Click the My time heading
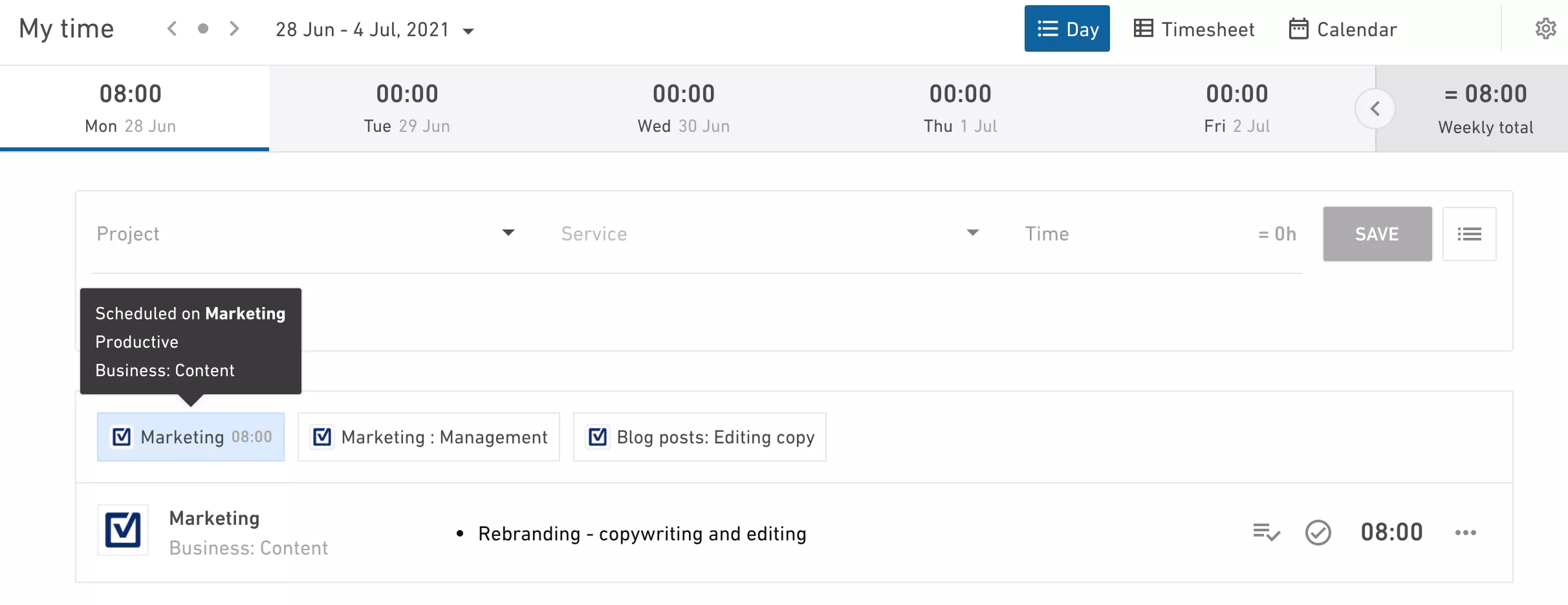Image resolution: width=1568 pixels, height=605 pixels. (66, 29)
